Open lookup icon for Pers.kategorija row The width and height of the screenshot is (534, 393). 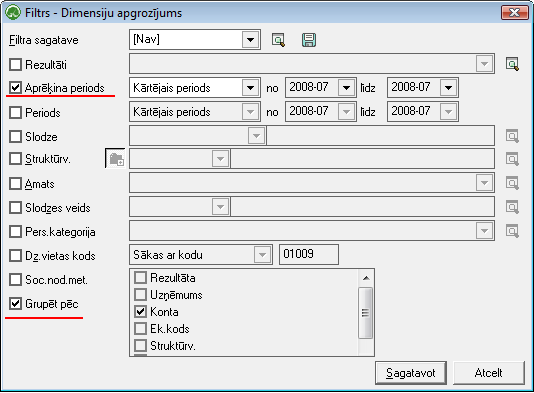pyautogui.click(x=512, y=231)
